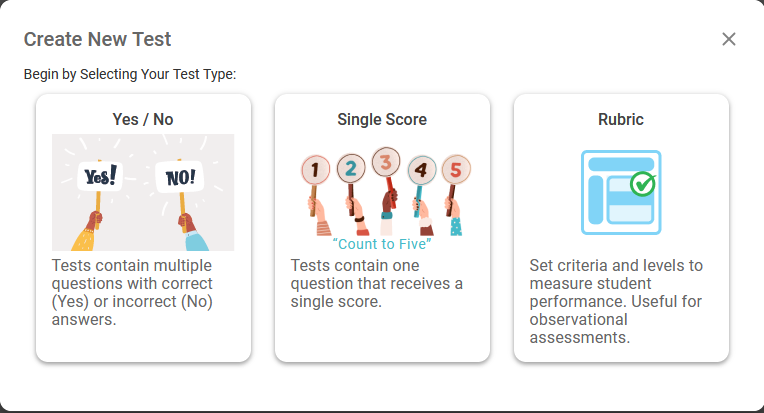Click the "Count to Five" caption
The image size is (764, 413).
pos(382,244)
